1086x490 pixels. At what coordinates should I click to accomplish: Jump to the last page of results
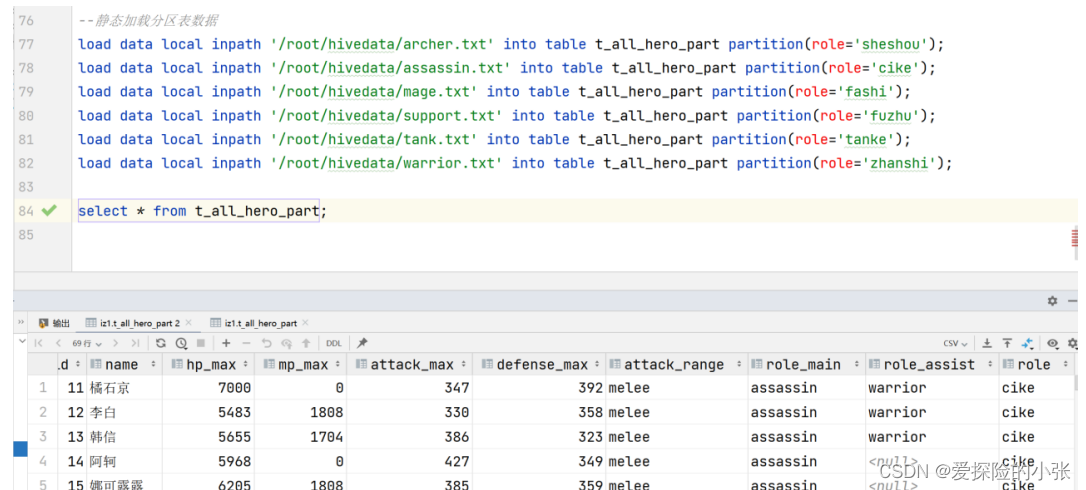[x=135, y=343]
